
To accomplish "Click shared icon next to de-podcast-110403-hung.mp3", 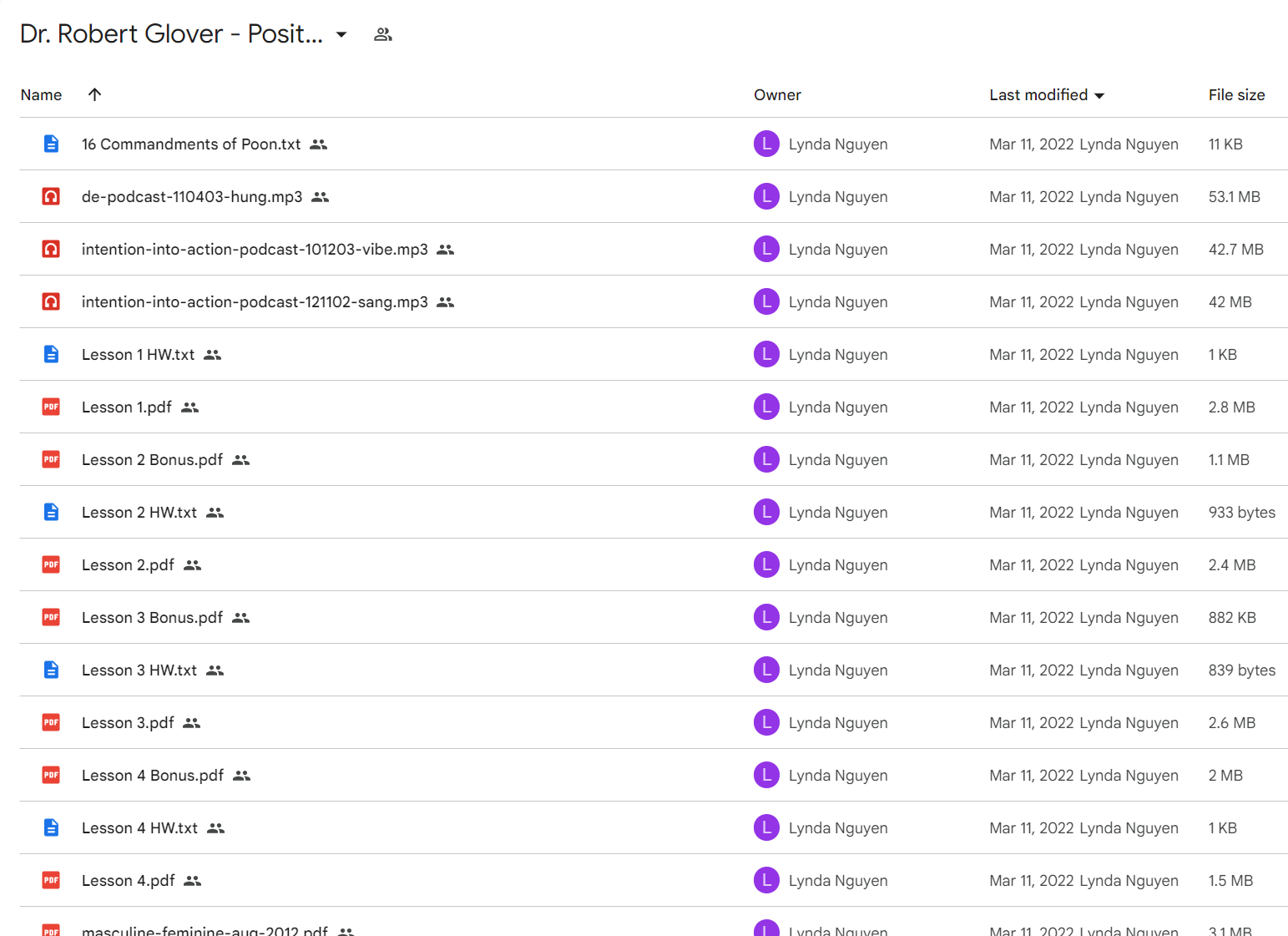I will tap(320, 197).
